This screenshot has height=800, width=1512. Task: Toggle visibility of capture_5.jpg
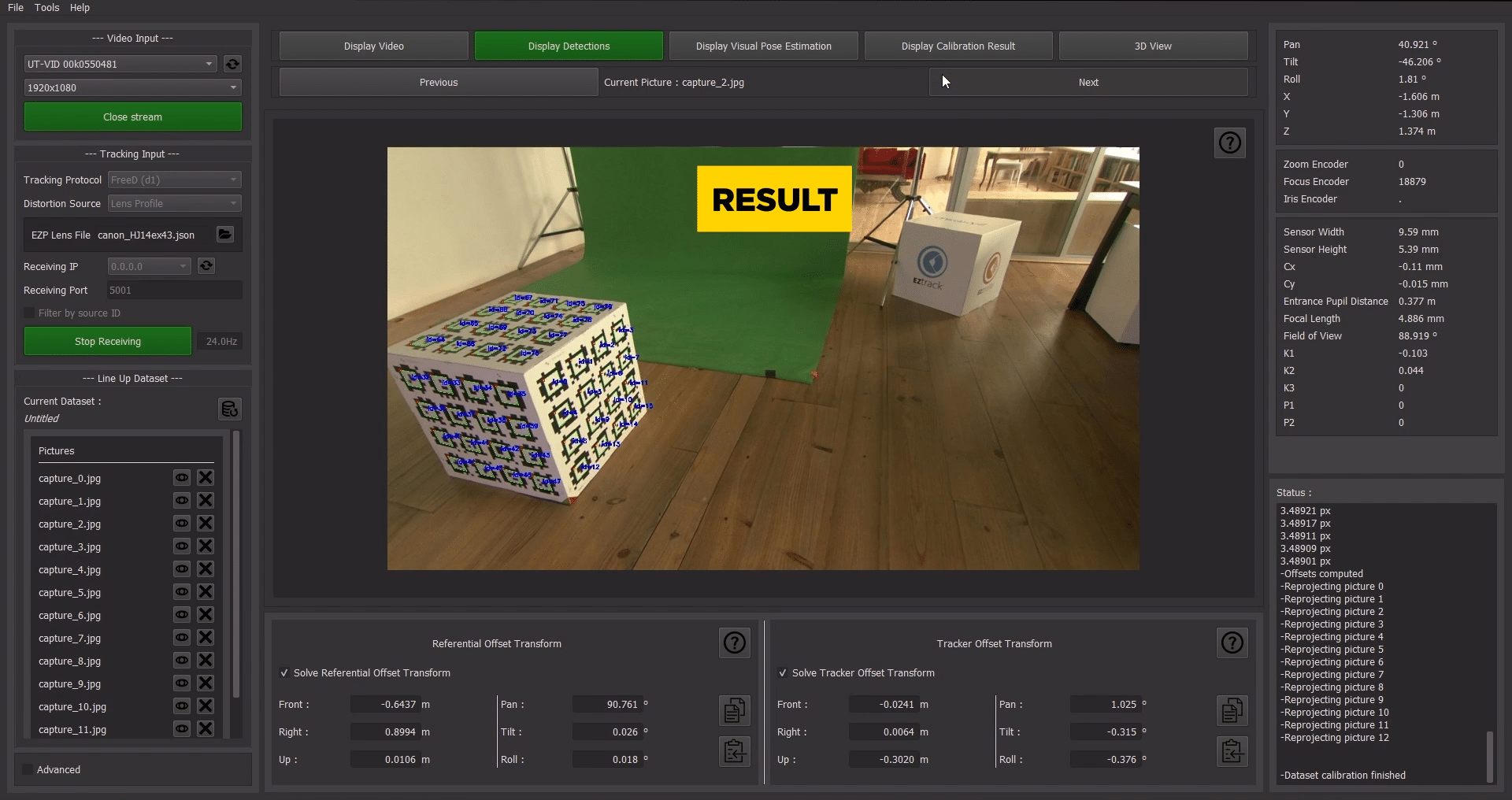182,592
